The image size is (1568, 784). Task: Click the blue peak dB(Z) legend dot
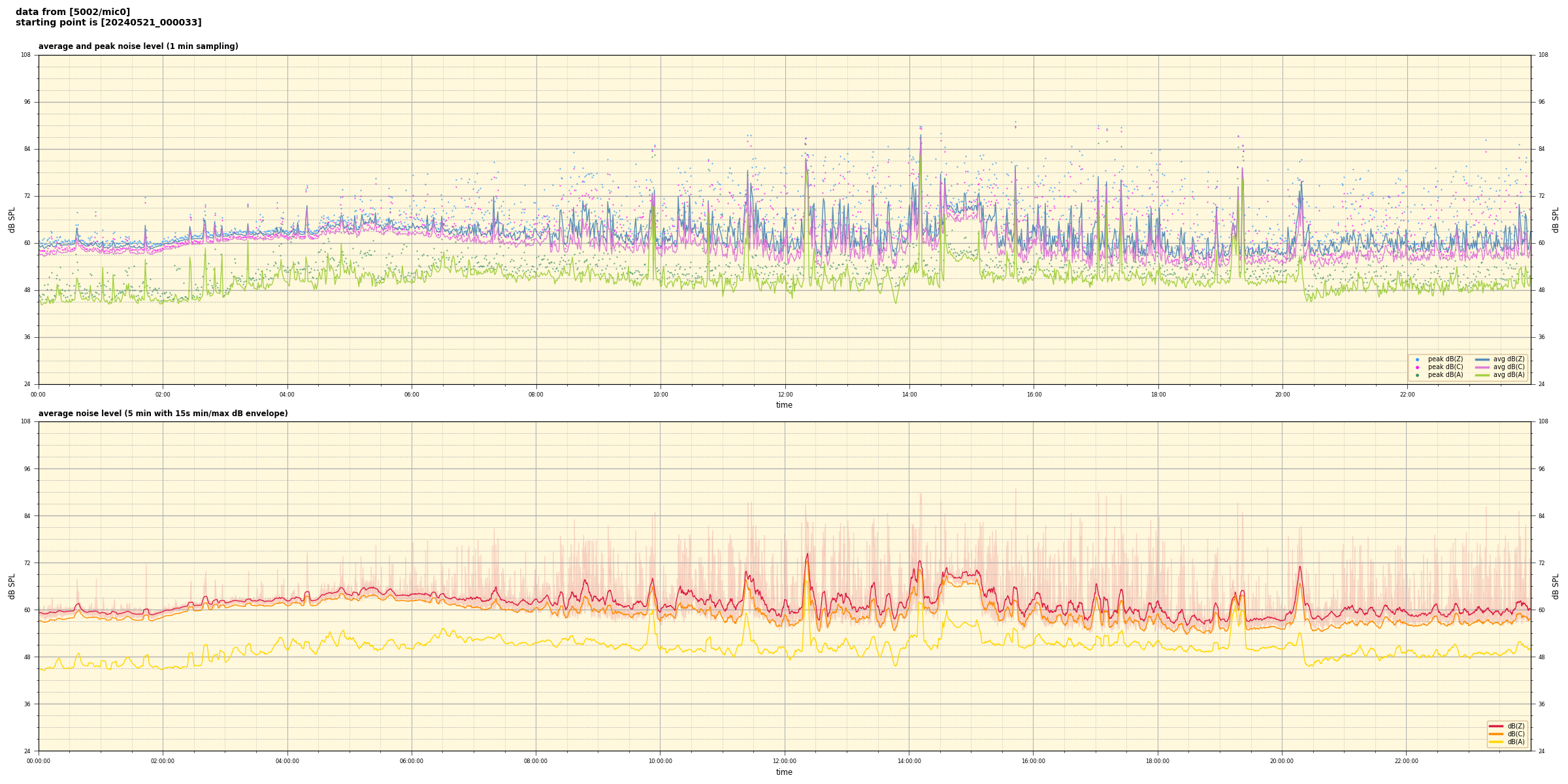(x=1417, y=359)
